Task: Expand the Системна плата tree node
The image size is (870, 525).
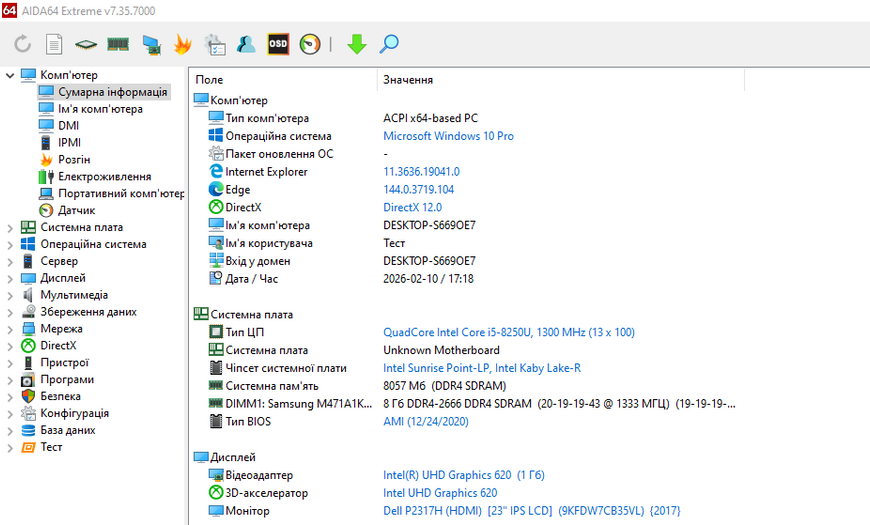Action: 9,228
